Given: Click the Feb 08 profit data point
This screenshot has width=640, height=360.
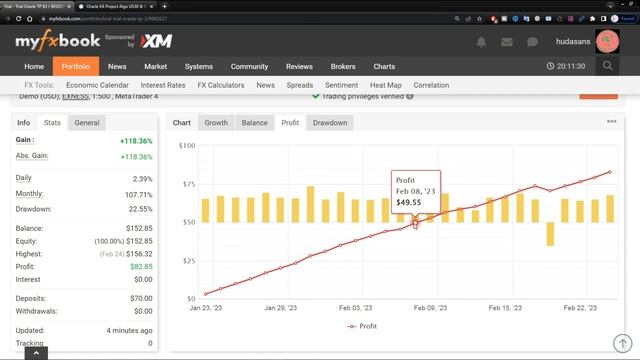Looking at the screenshot, I should (x=415, y=223).
